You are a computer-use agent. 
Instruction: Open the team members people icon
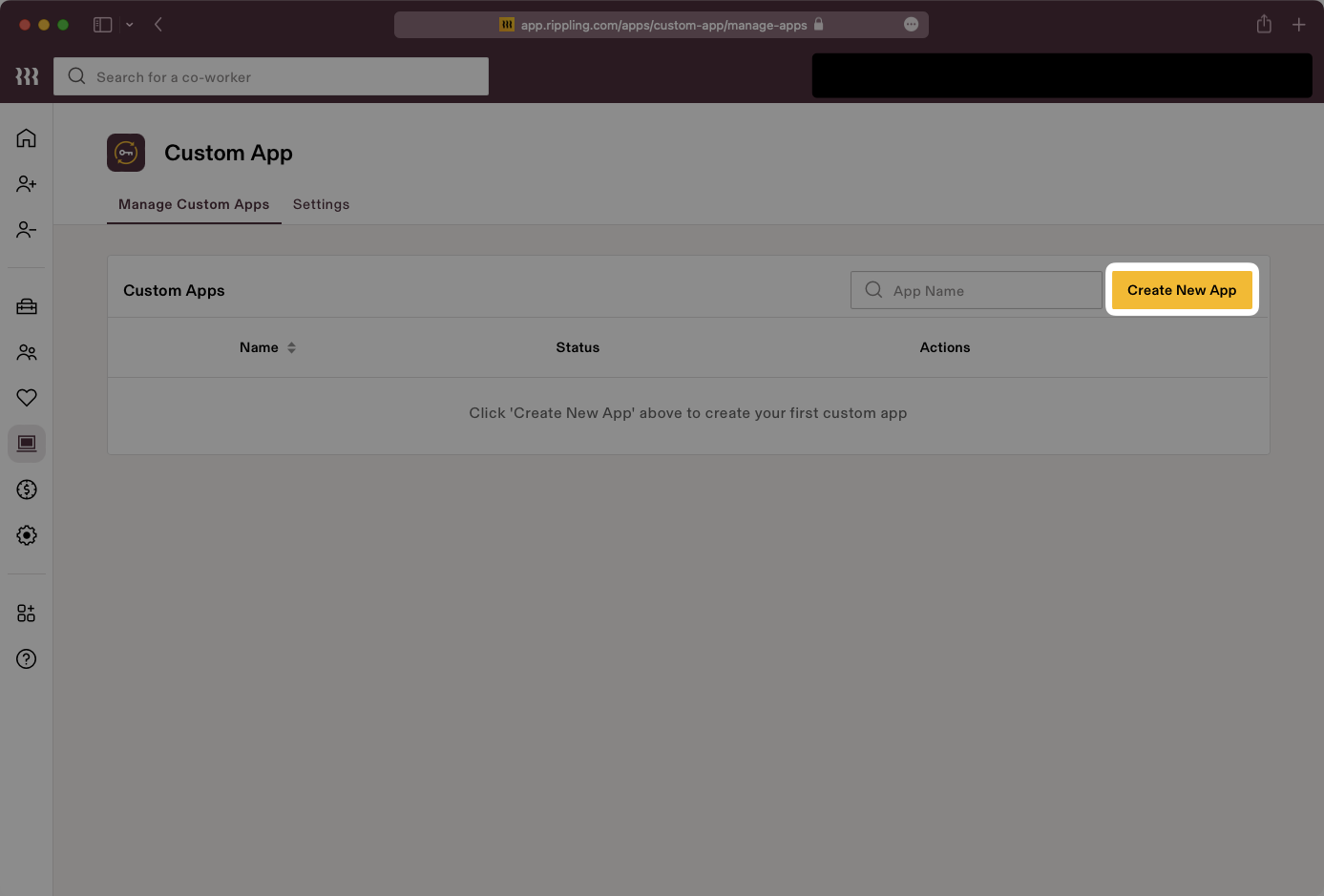click(x=26, y=352)
